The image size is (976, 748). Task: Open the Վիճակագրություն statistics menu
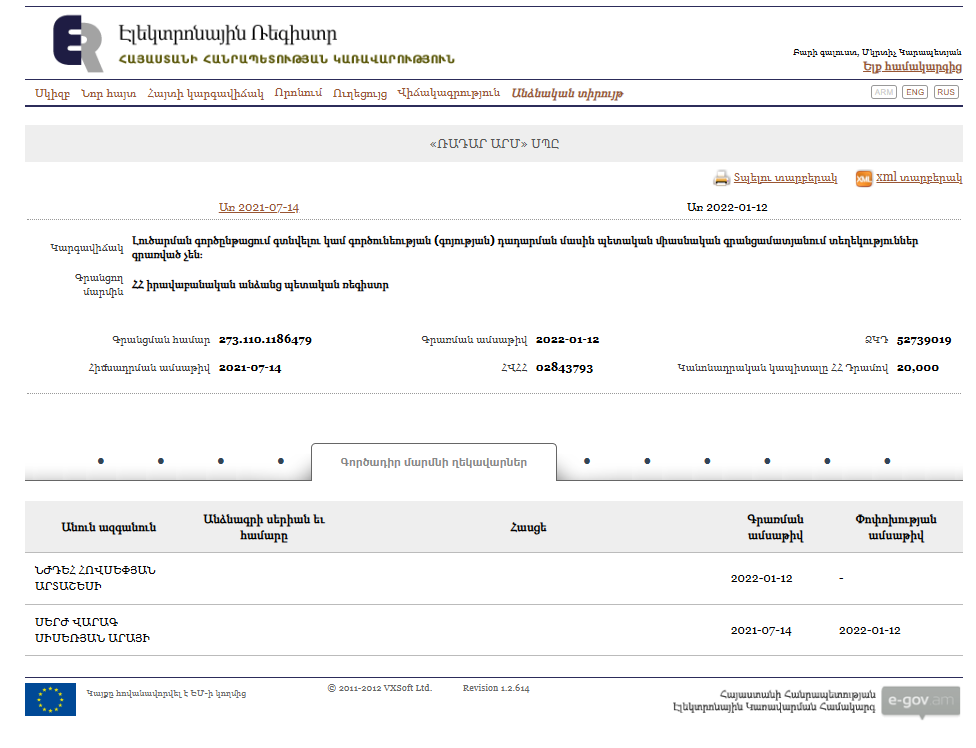(449, 94)
